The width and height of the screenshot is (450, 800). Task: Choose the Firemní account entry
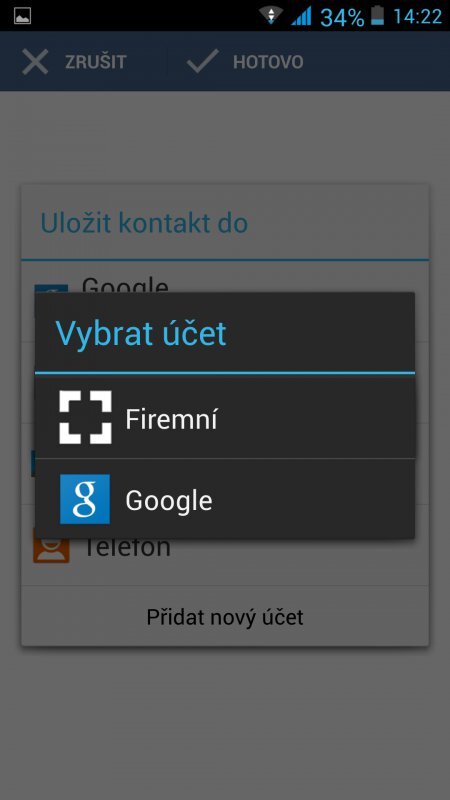click(225, 417)
